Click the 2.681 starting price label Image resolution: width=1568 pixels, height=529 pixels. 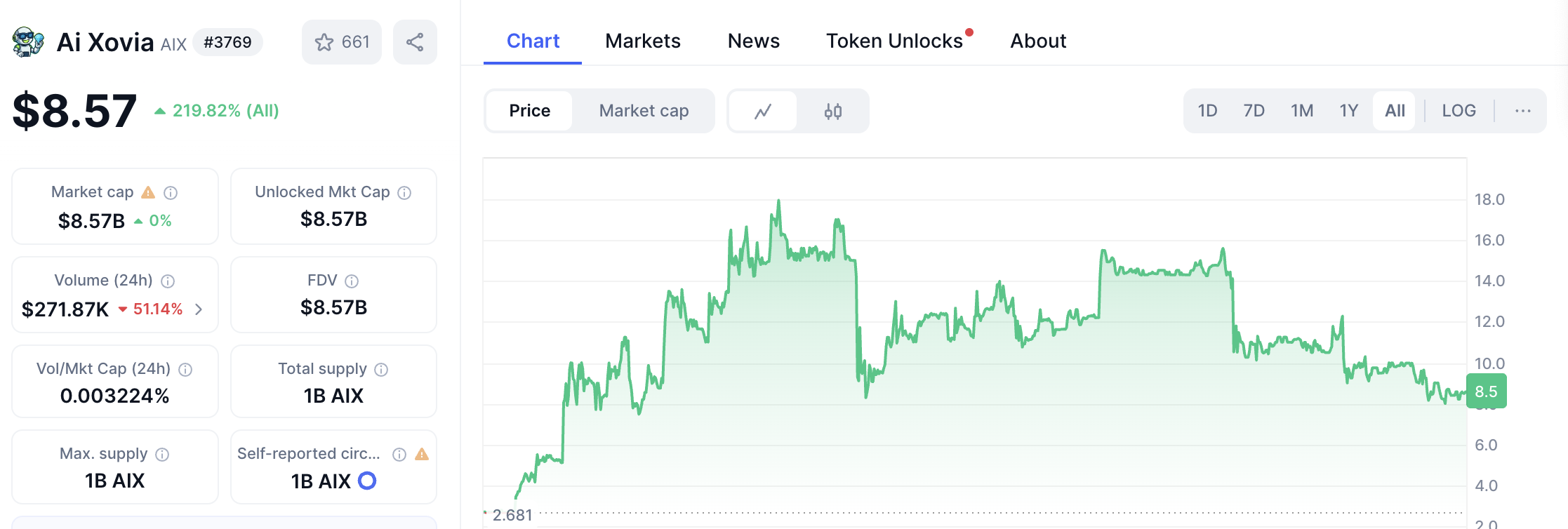point(512,515)
